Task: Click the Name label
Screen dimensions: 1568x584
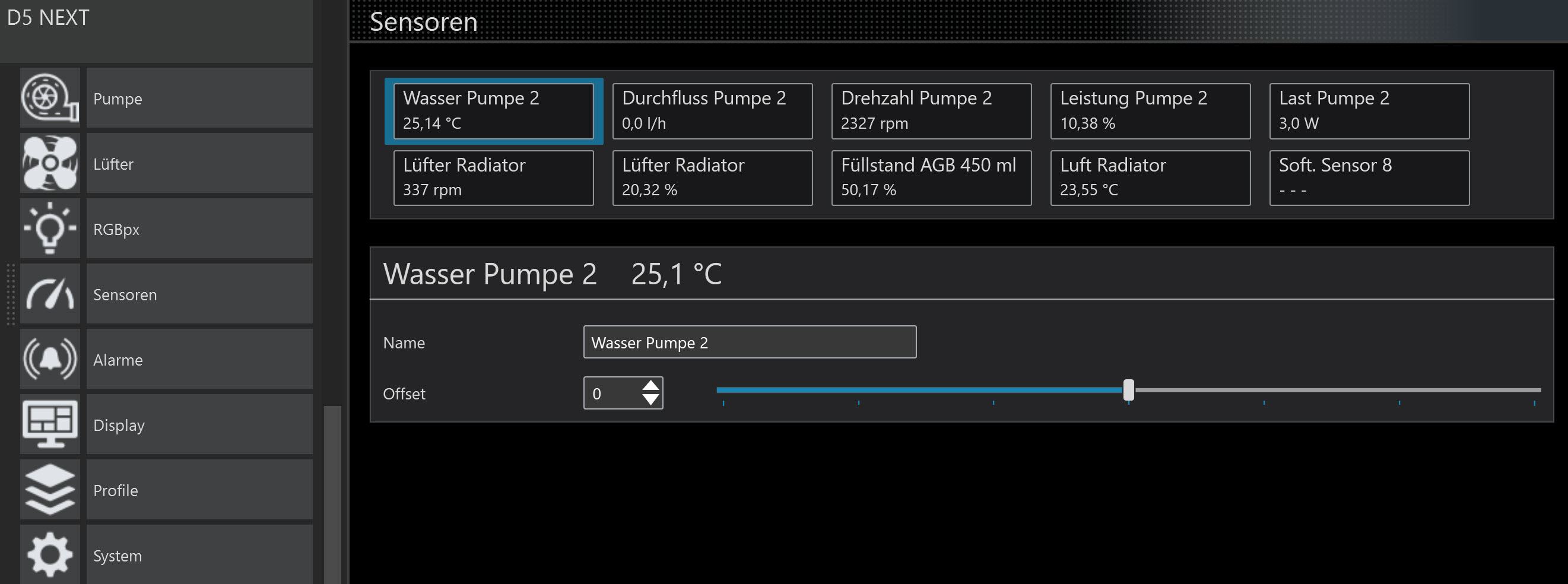Action: (404, 343)
